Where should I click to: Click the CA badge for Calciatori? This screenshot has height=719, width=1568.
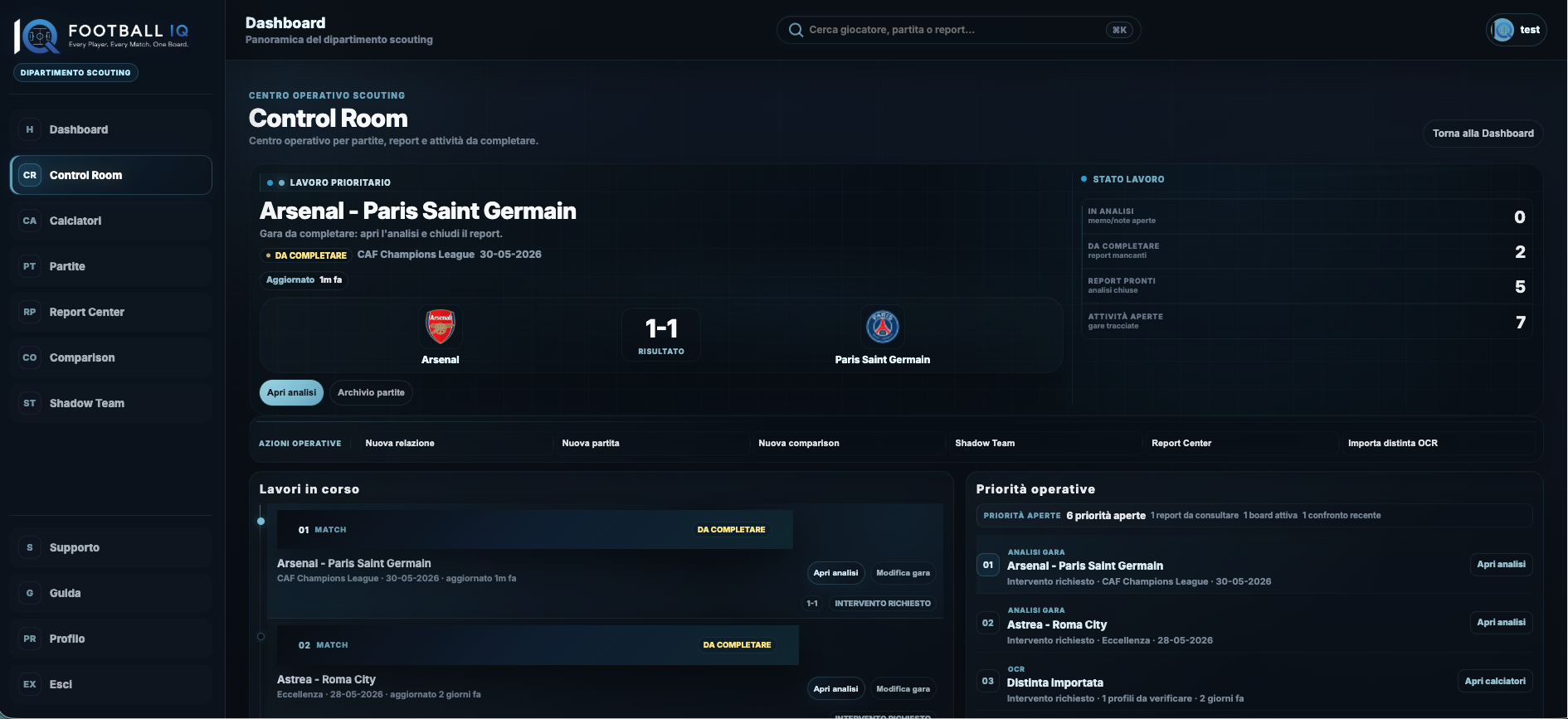(30, 221)
